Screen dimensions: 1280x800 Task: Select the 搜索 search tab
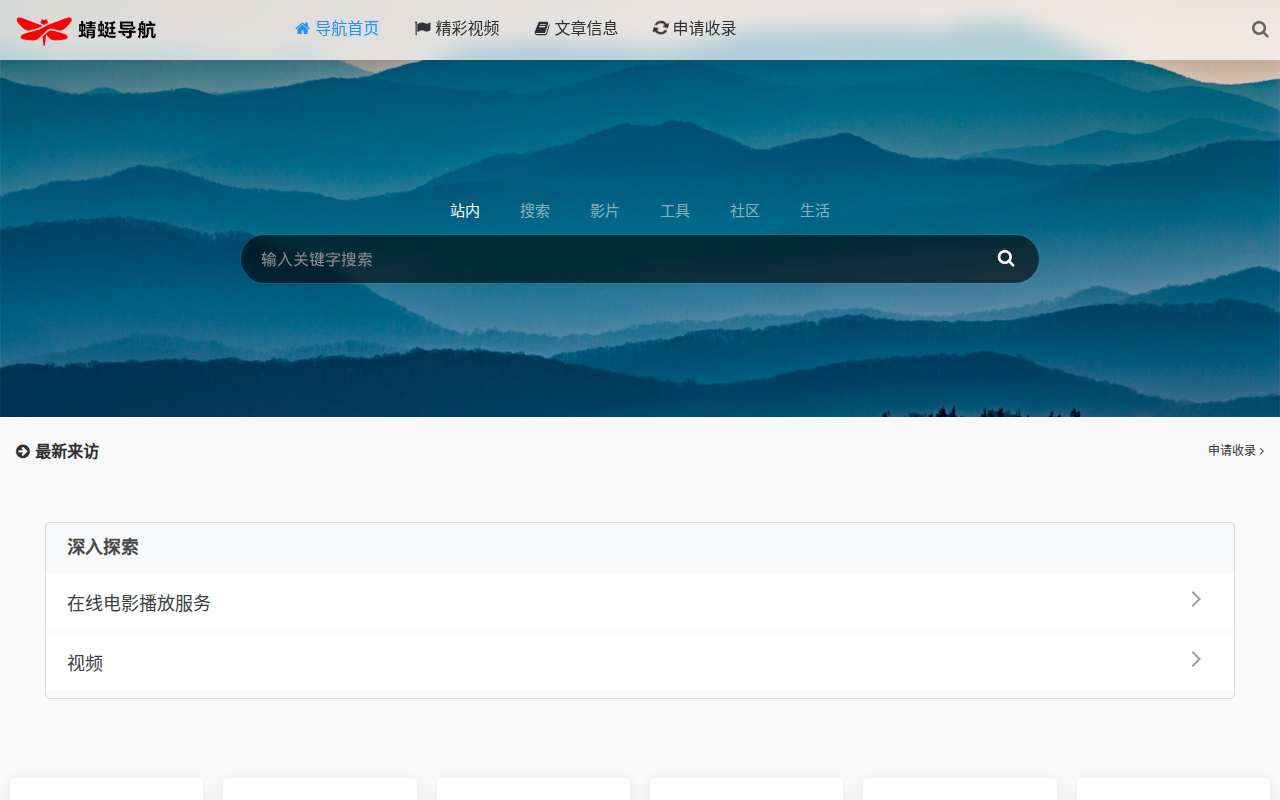tap(535, 211)
